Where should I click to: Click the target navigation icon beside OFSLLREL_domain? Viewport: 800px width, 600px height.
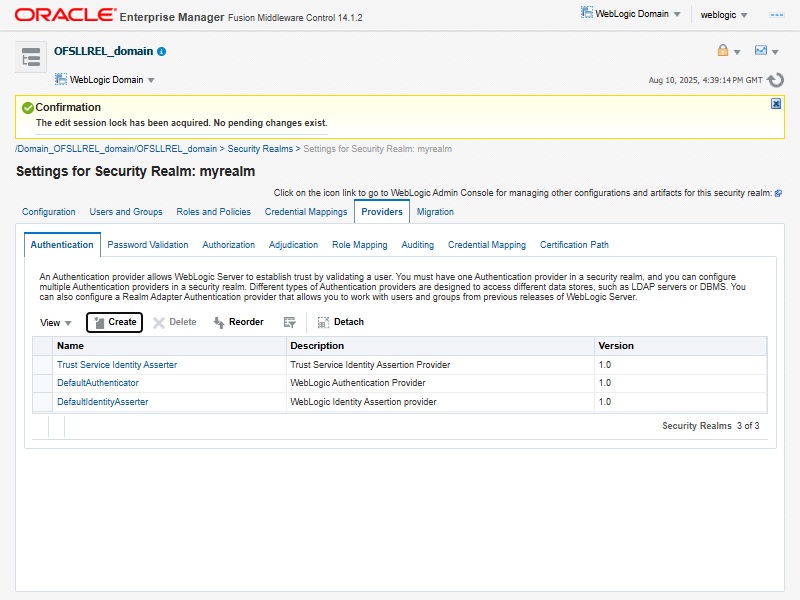(30, 57)
